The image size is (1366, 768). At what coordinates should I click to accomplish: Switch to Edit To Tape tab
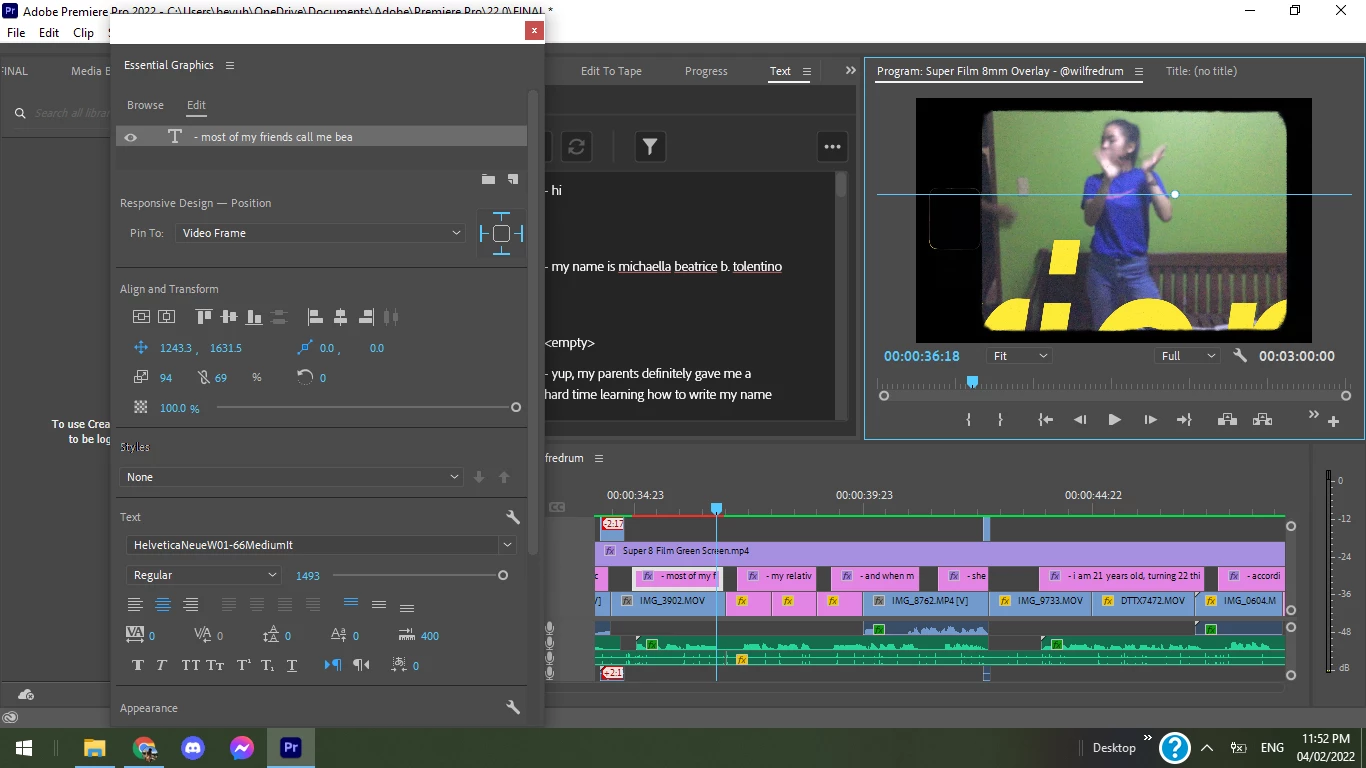(611, 71)
